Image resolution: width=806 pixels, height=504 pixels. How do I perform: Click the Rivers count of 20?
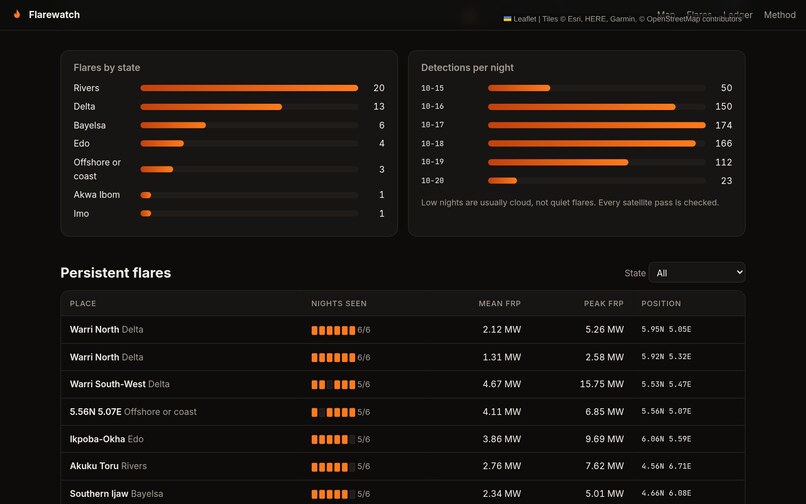pyautogui.click(x=379, y=88)
